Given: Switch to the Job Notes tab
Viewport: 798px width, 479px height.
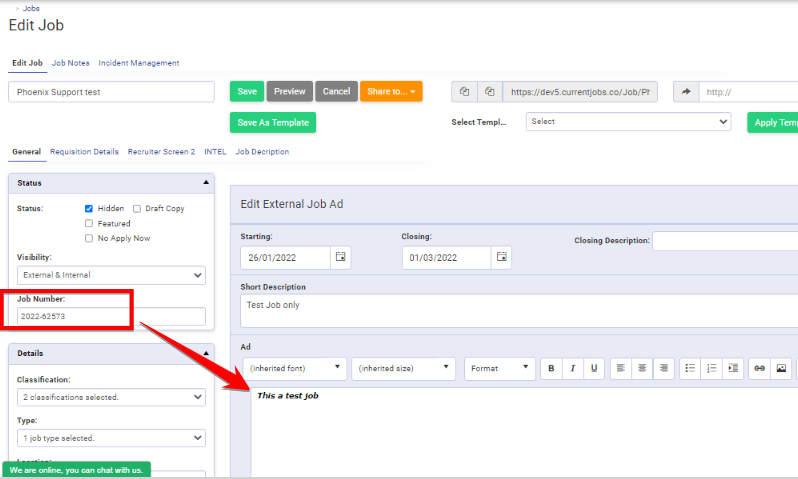Looking at the screenshot, I should click(x=71, y=63).
